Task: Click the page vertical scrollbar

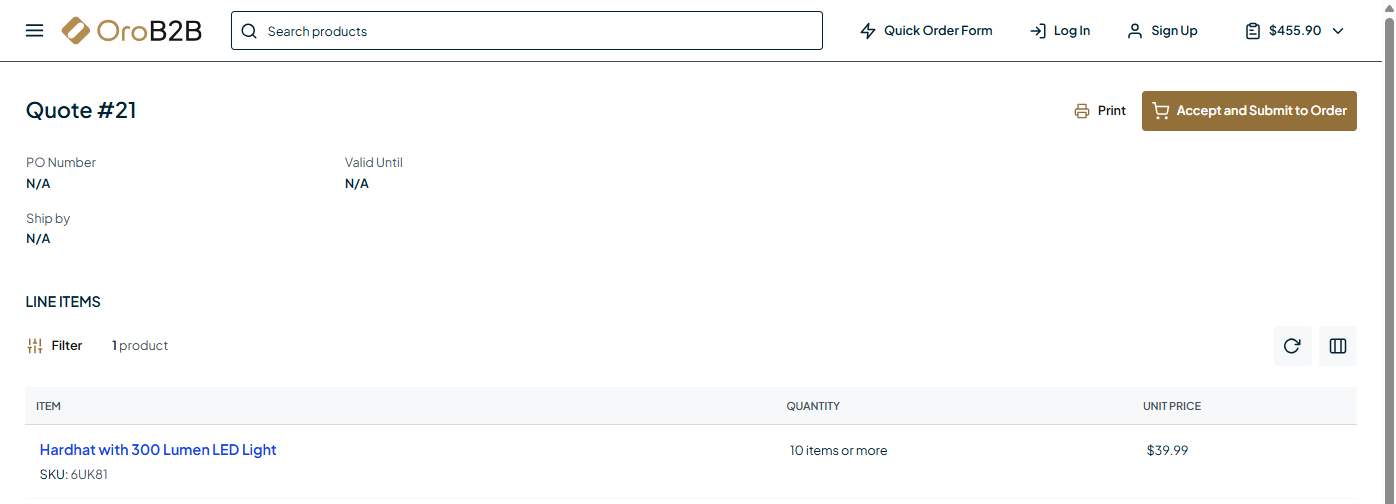Action: tap(1388, 250)
